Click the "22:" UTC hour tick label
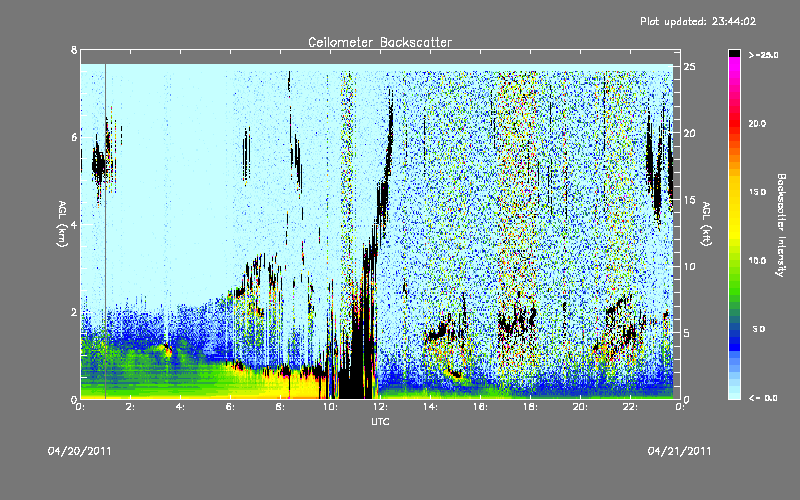 tap(630, 407)
